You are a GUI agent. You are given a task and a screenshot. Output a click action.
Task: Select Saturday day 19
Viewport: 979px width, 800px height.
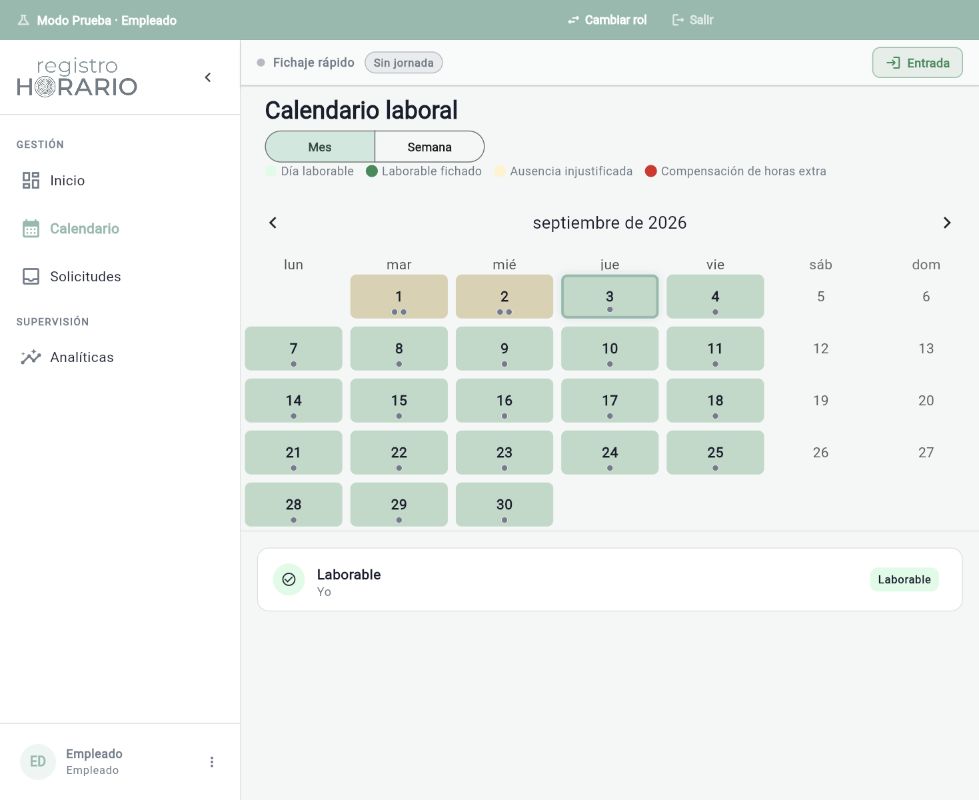pos(821,400)
